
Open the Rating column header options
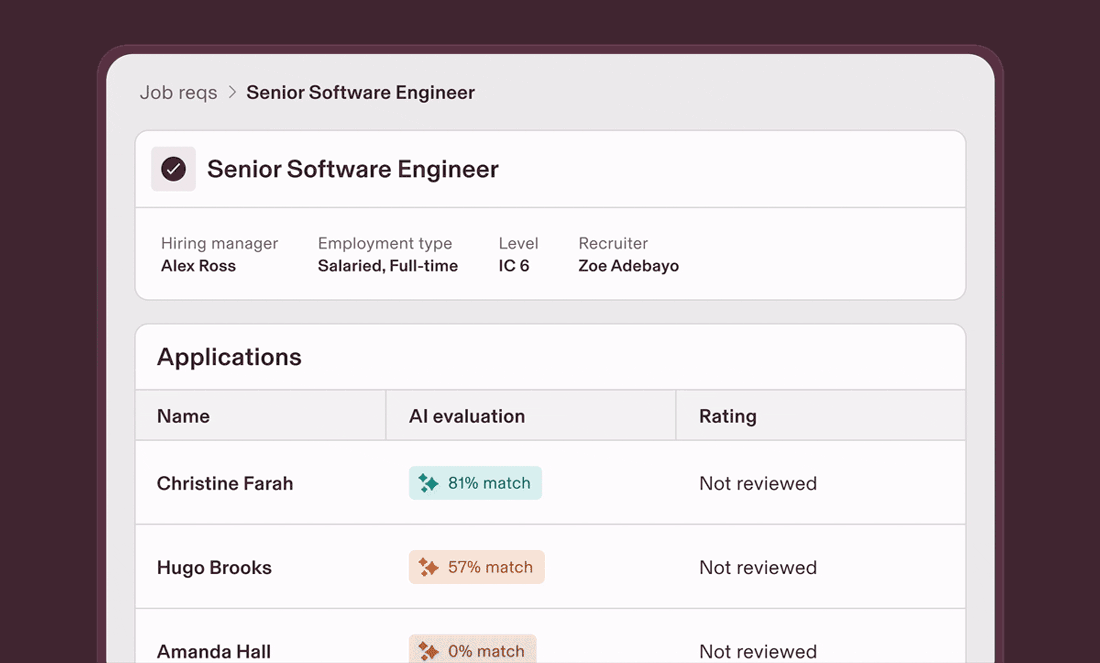pyautogui.click(x=727, y=415)
